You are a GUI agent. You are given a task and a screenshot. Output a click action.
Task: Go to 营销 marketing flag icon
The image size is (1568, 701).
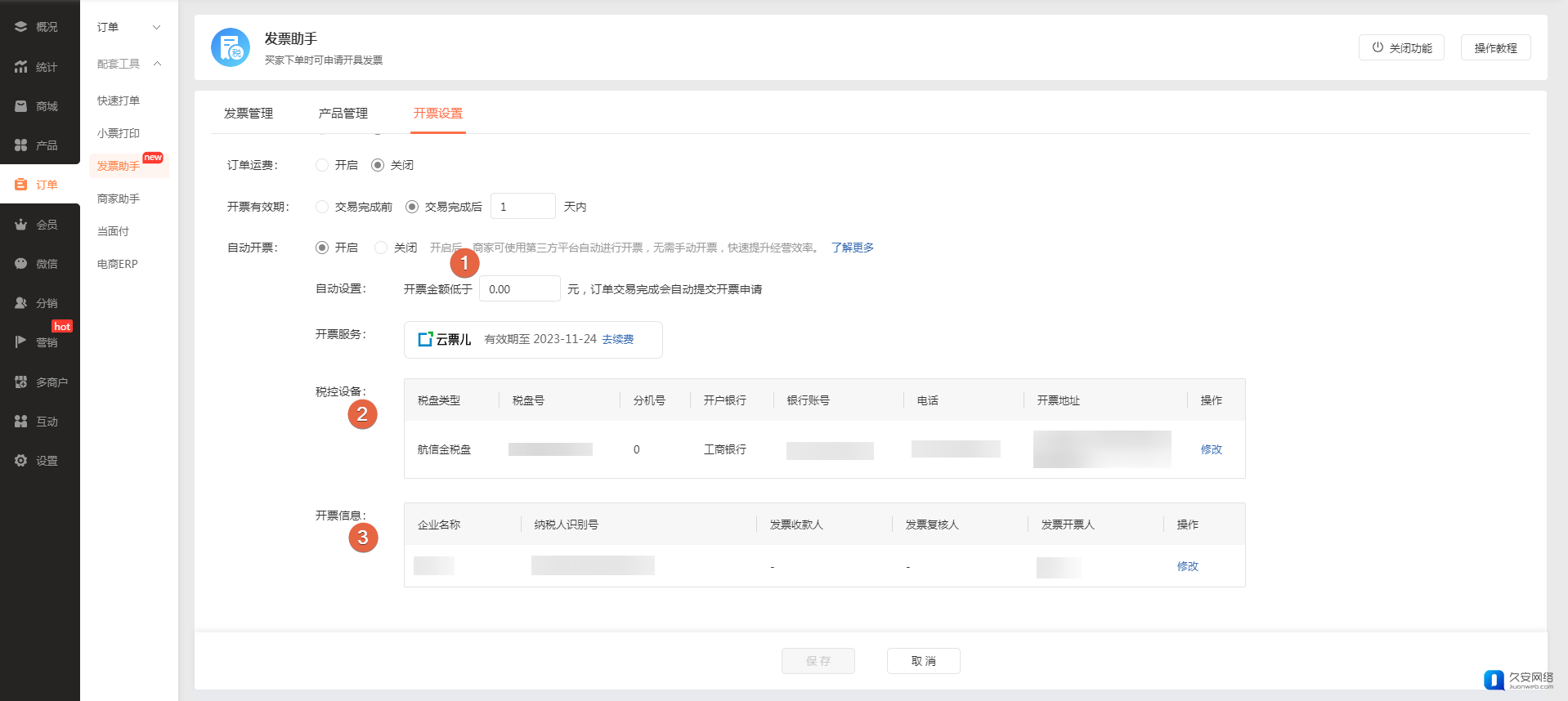[x=21, y=342]
